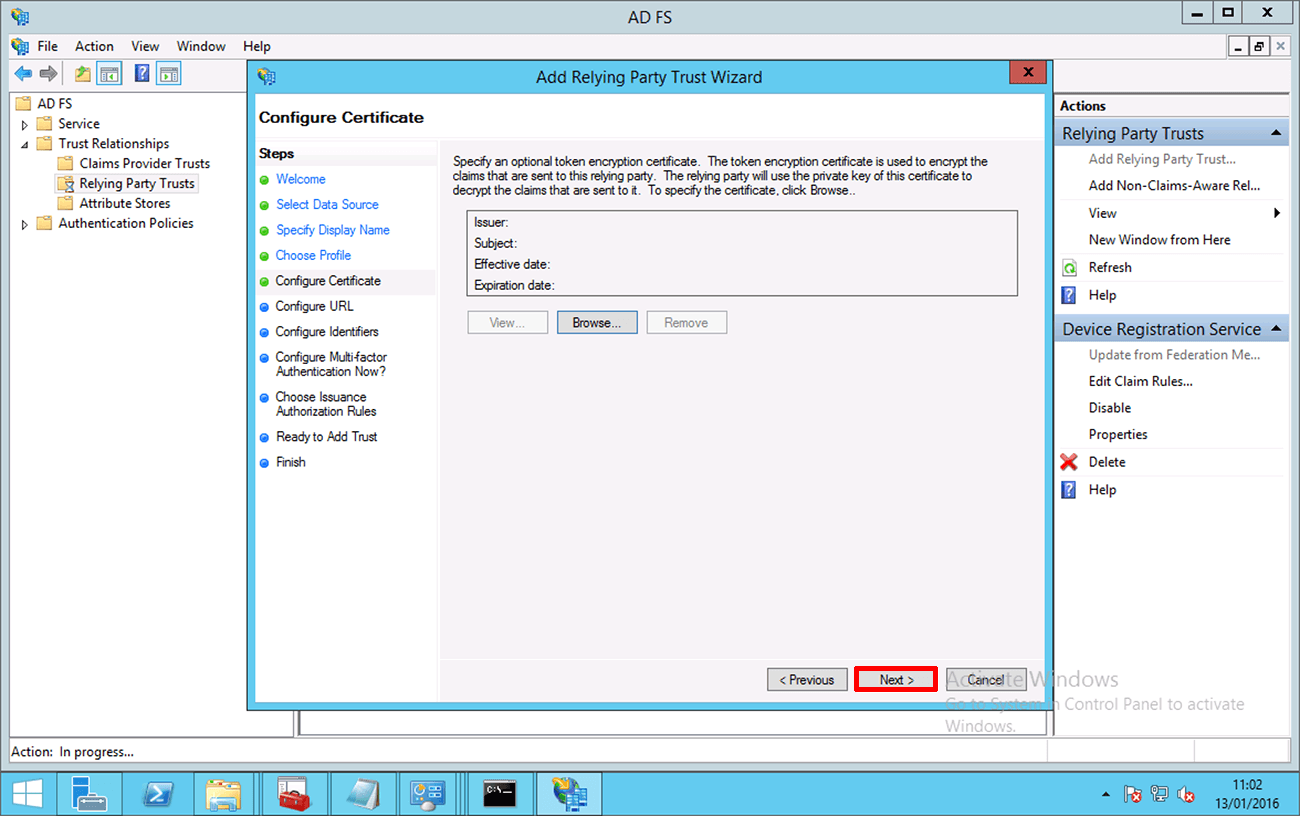Select the Authentication Policies tree item
The image size is (1300, 816).
126,224
